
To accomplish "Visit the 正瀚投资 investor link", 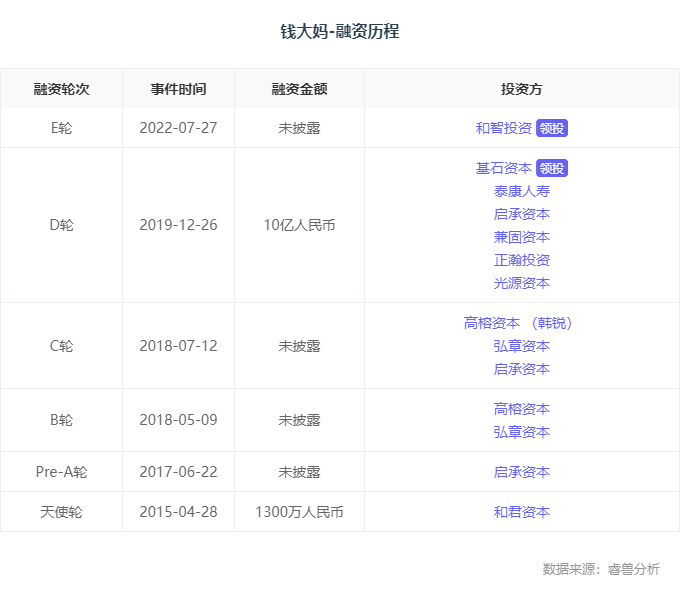I will pyautogui.click(x=522, y=260).
